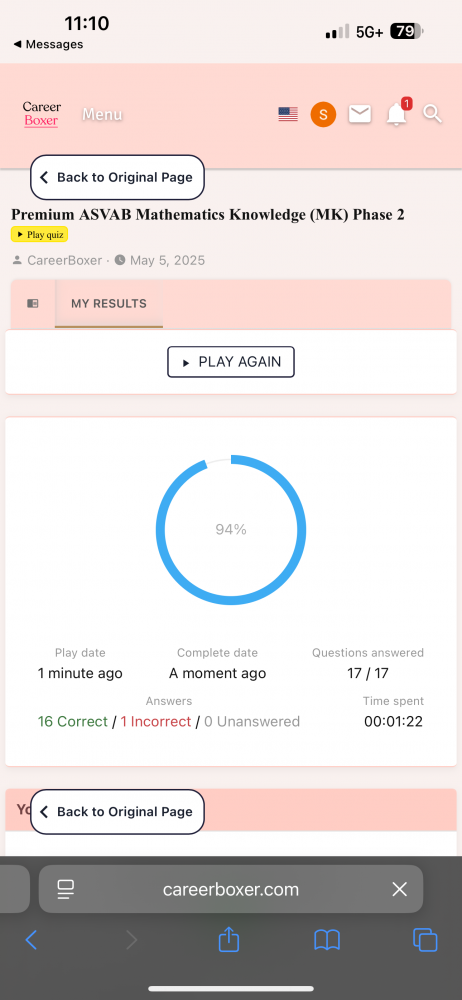Tap the careerboxer.com address field
This screenshot has width=462, height=1000.
coord(231,889)
